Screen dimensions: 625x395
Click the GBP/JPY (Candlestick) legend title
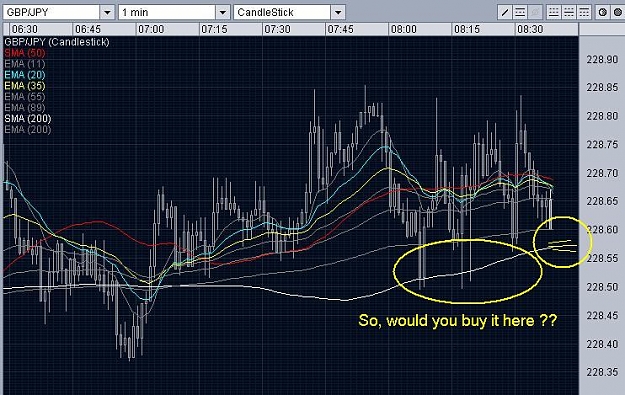tap(57, 42)
